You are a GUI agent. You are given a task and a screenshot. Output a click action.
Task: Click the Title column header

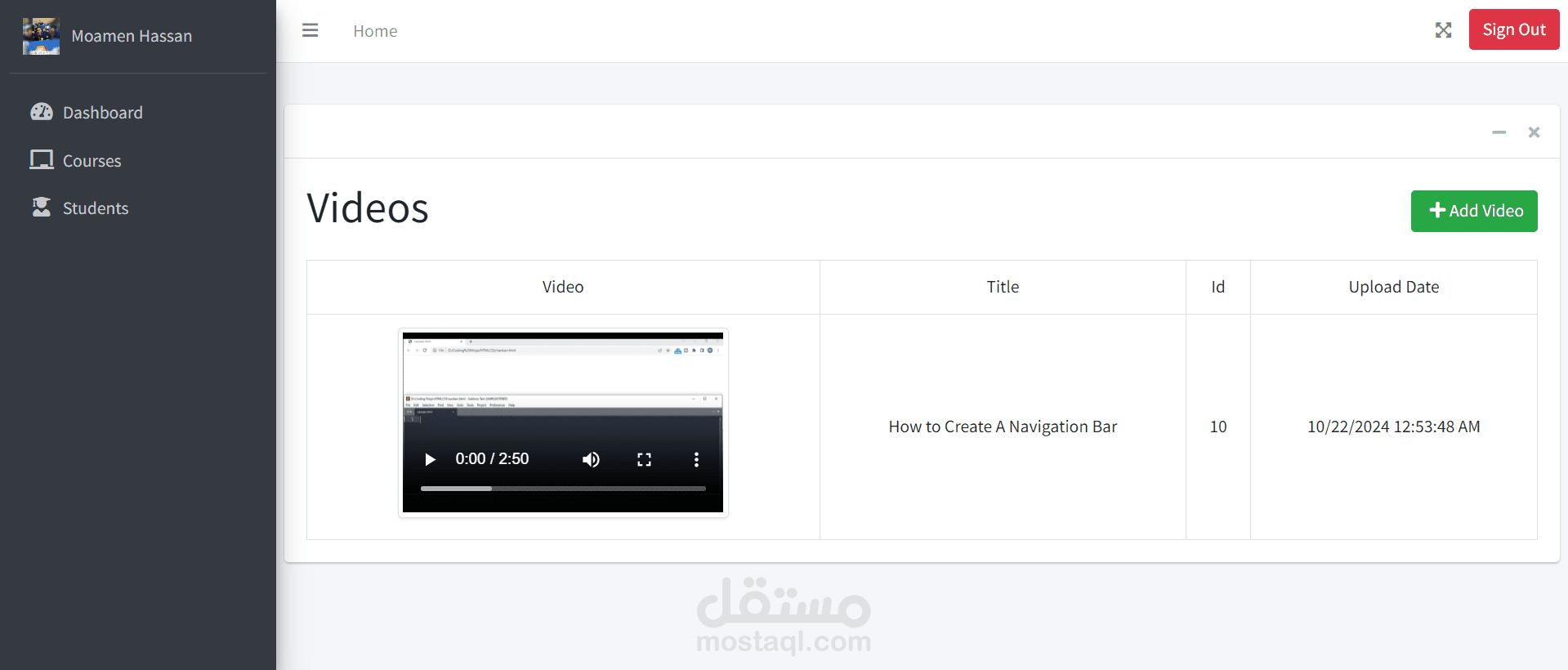tap(1003, 287)
